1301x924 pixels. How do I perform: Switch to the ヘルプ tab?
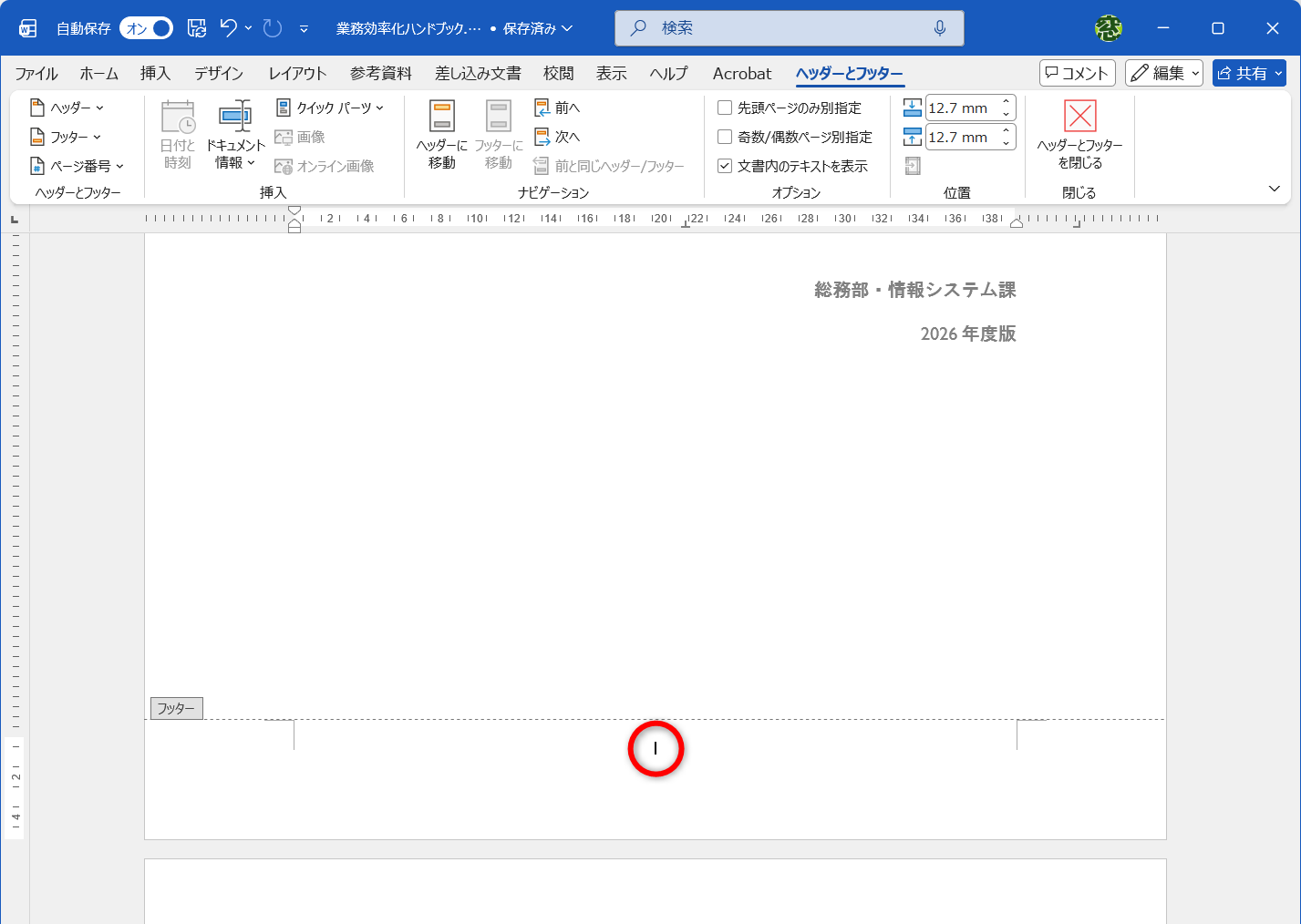[x=668, y=74]
